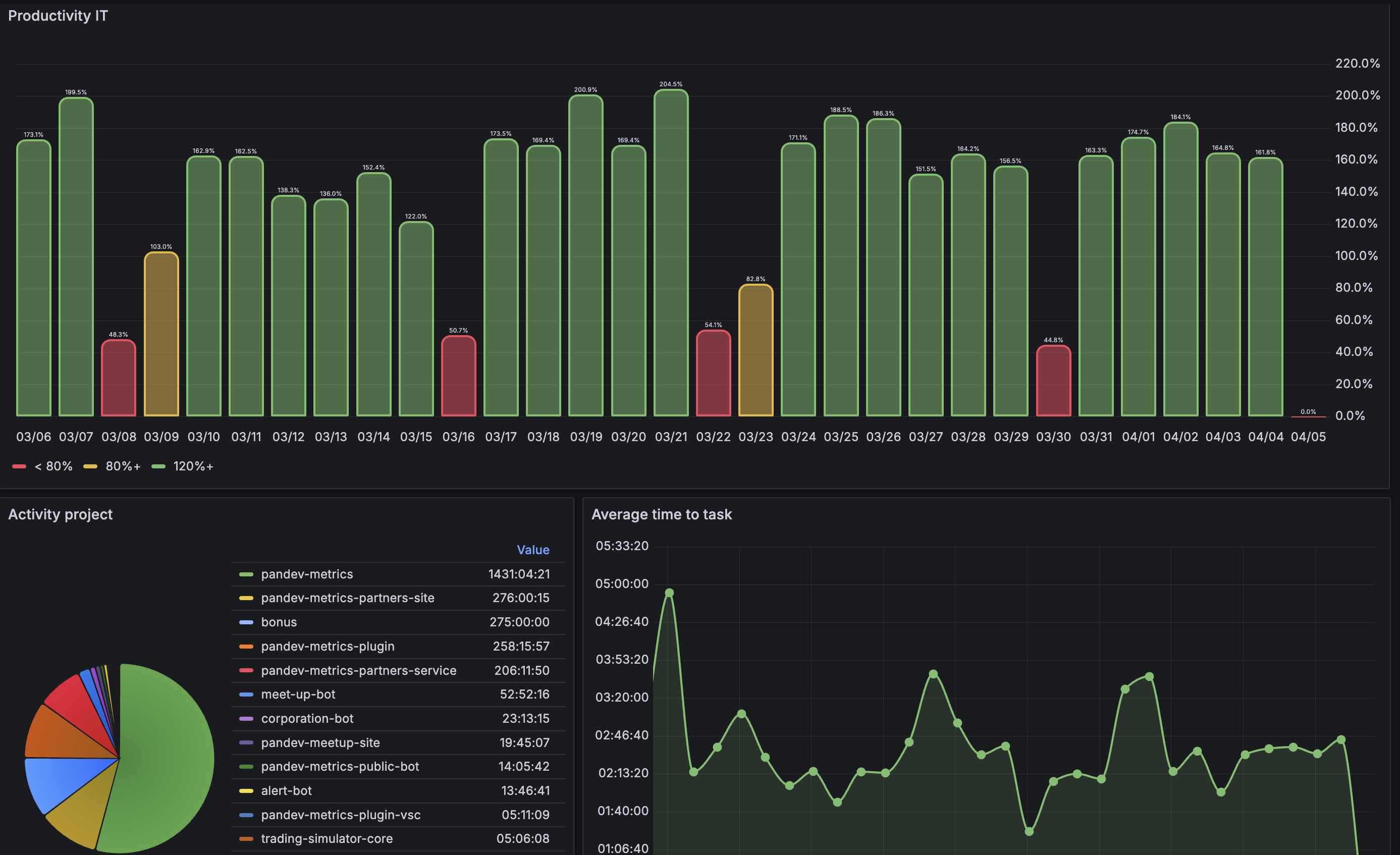This screenshot has height=855, width=1400.
Task: Toggle the '120%+' legend series
Action: 193,466
